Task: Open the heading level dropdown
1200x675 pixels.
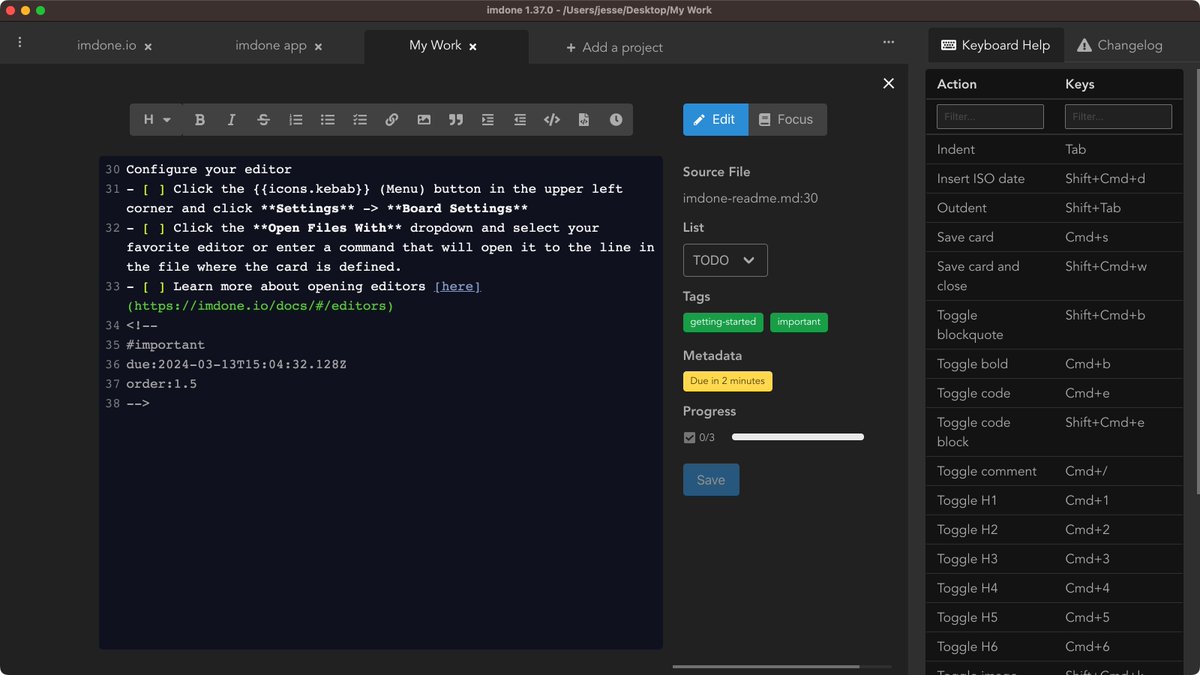Action: 157,120
